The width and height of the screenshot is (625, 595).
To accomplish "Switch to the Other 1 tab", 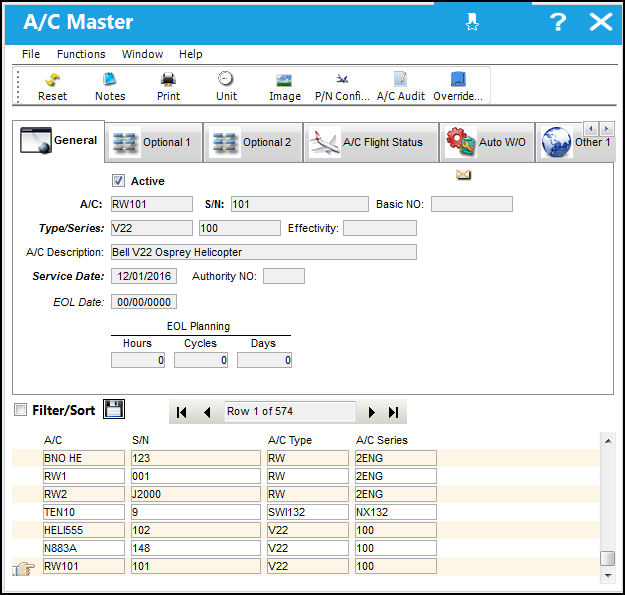I will coord(576,142).
